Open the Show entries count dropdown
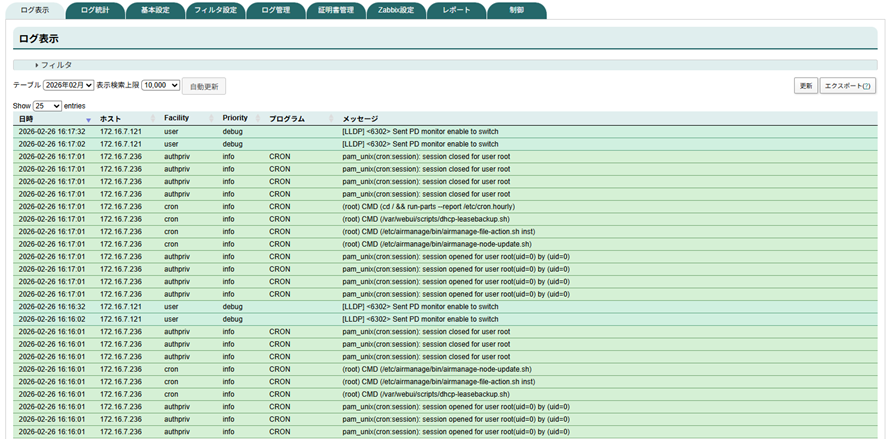 [x=47, y=105]
